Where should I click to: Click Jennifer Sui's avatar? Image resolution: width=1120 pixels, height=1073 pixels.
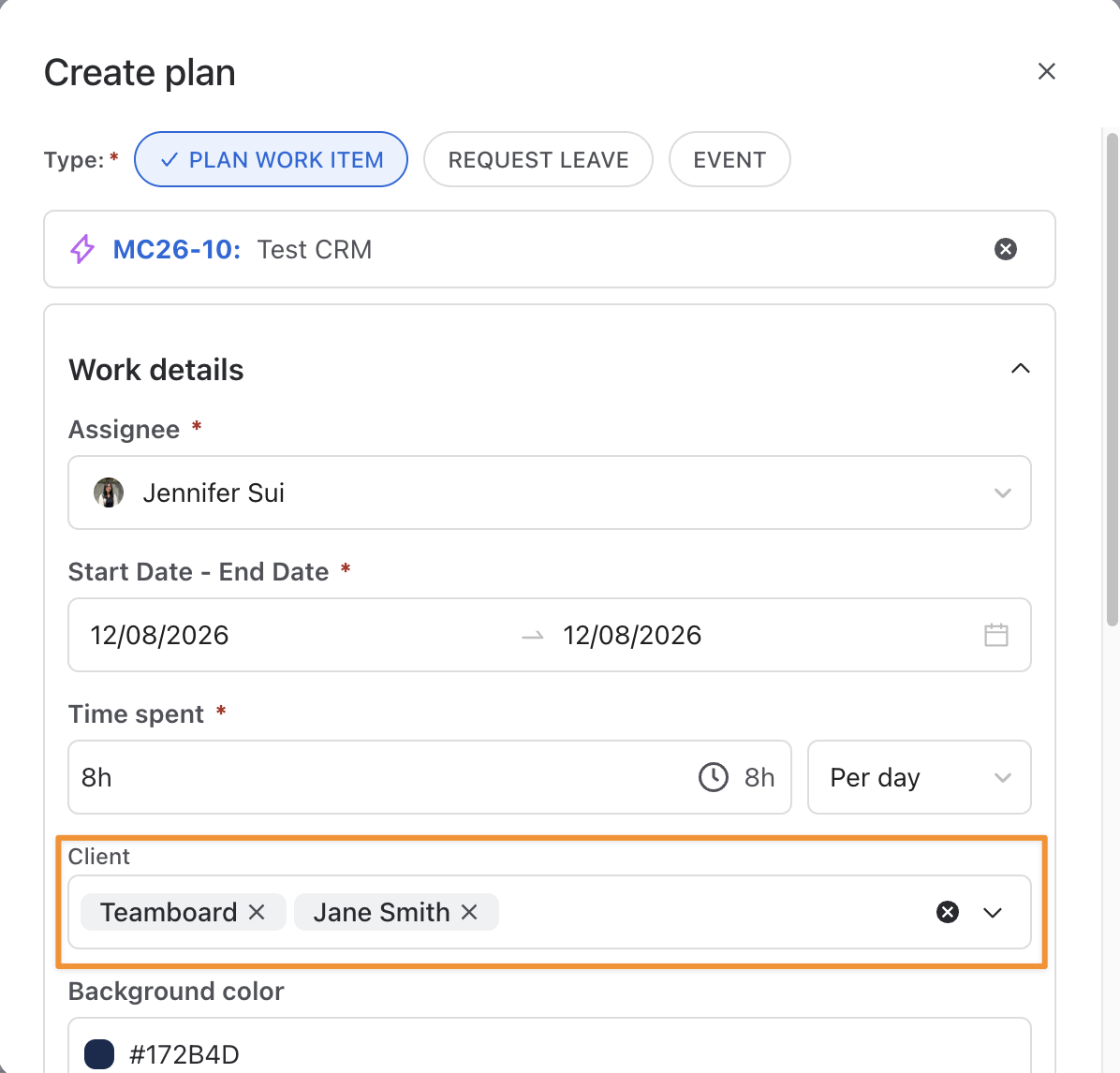pos(109,492)
